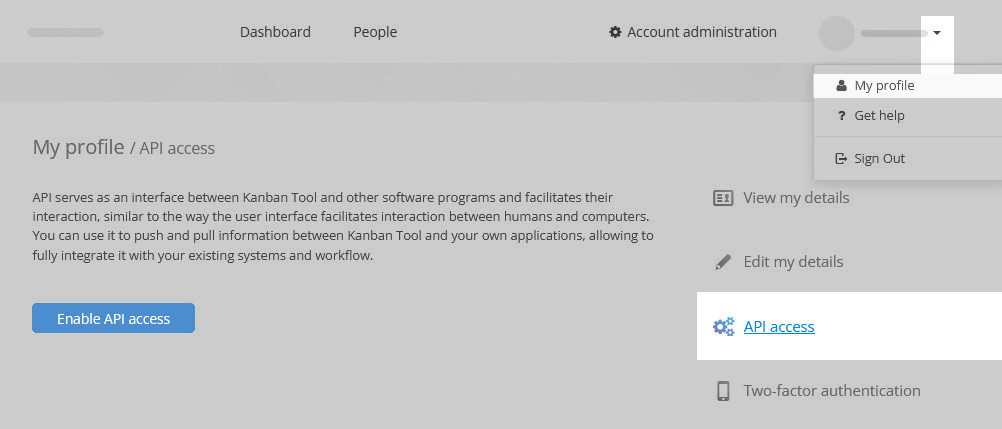Click the Account administration gear icon
Viewport: 1002px width, 429px height.
615,32
